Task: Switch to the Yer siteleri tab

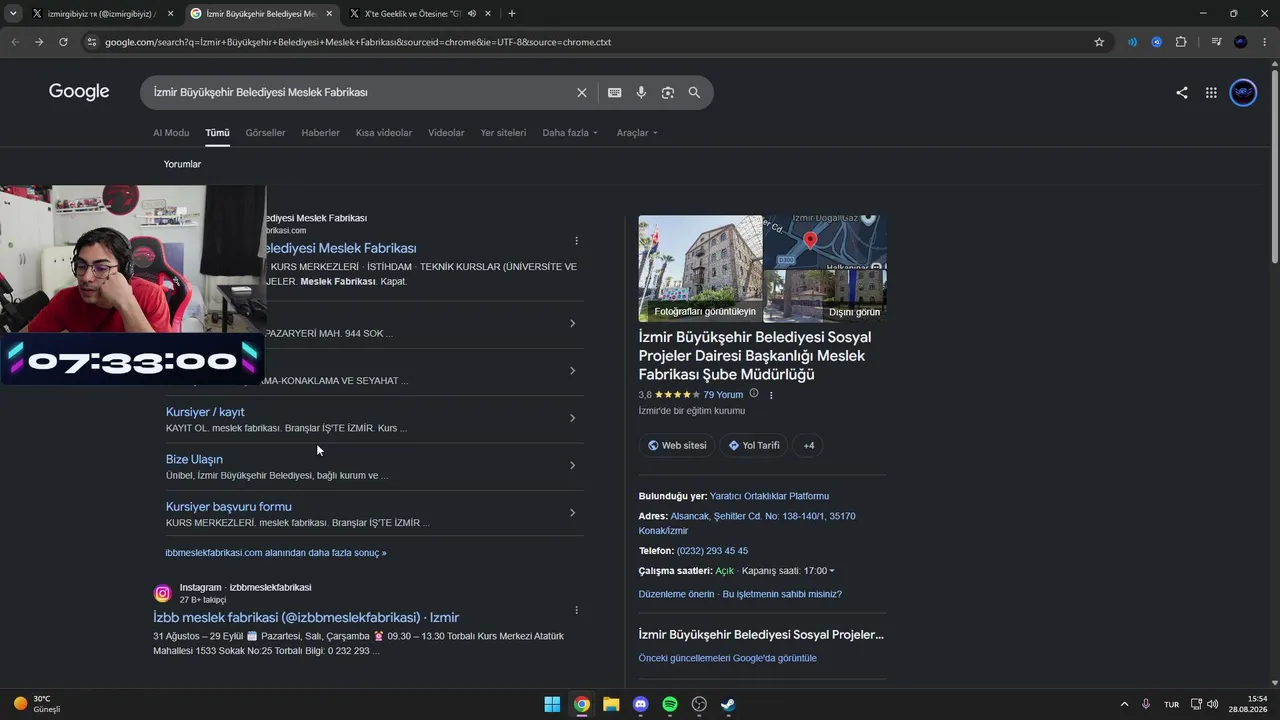Action: tap(503, 133)
